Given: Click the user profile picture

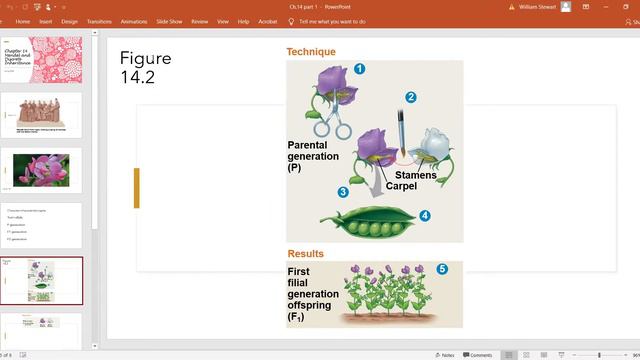Looking at the screenshot, I should [x=566, y=7].
